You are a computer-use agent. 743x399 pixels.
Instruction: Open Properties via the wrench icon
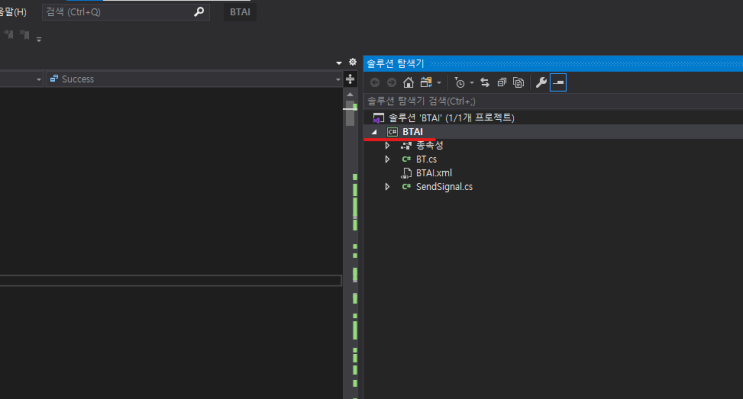[541, 83]
